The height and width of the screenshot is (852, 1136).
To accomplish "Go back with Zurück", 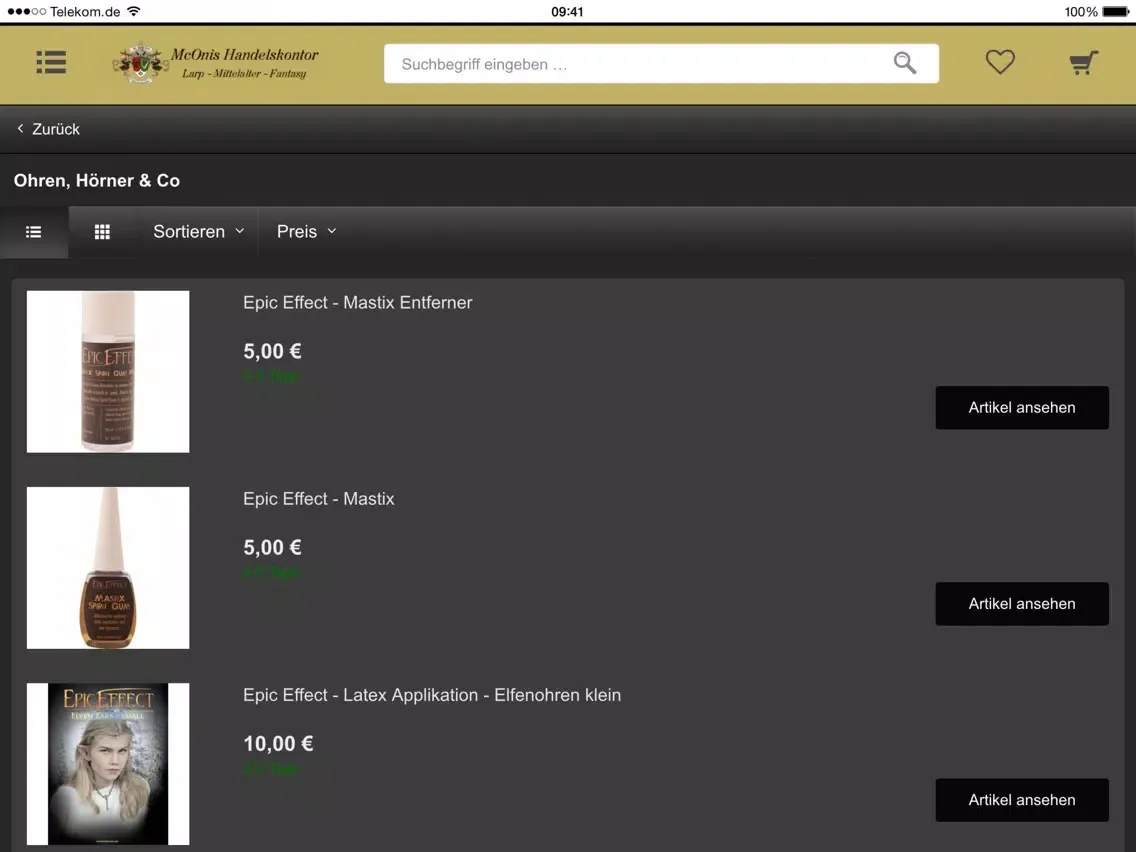I will coord(48,129).
